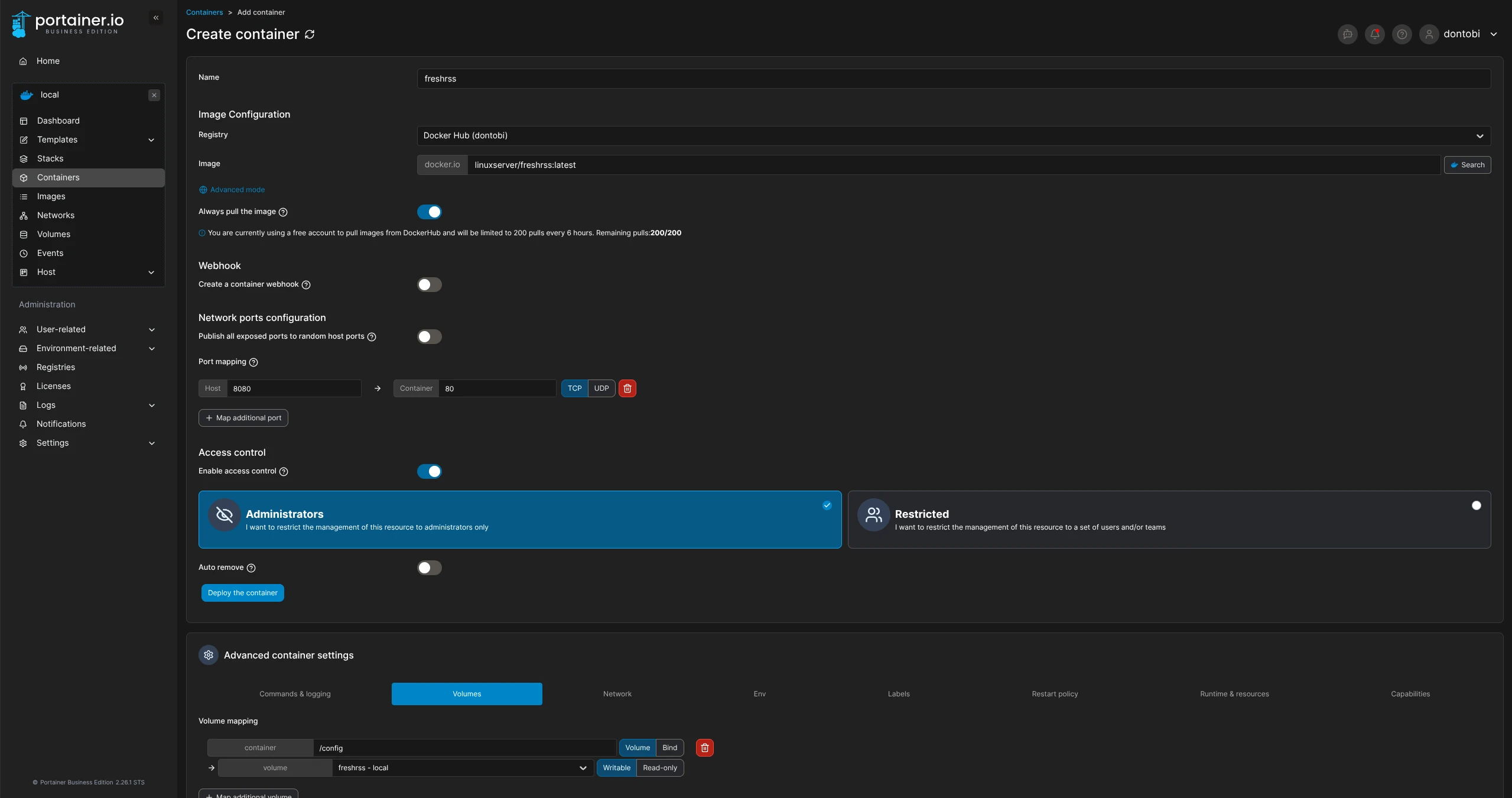Click the help icon beside Publish all exposed ports
1512x798 pixels.
pyautogui.click(x=372, y=337)
